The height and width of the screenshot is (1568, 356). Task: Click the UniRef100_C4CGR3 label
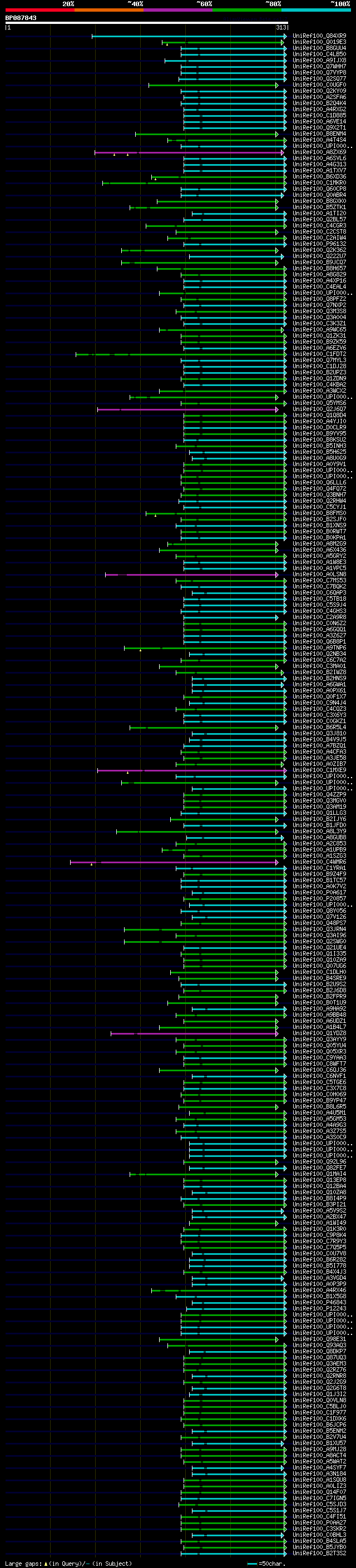coord(319,226)
